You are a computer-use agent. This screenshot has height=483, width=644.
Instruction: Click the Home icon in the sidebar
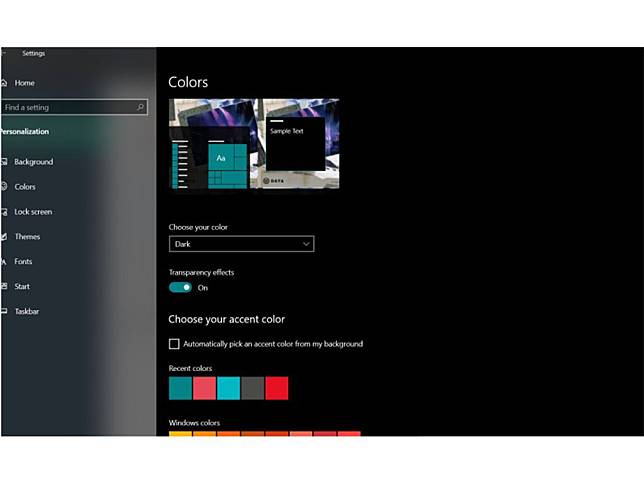(4, 83)
